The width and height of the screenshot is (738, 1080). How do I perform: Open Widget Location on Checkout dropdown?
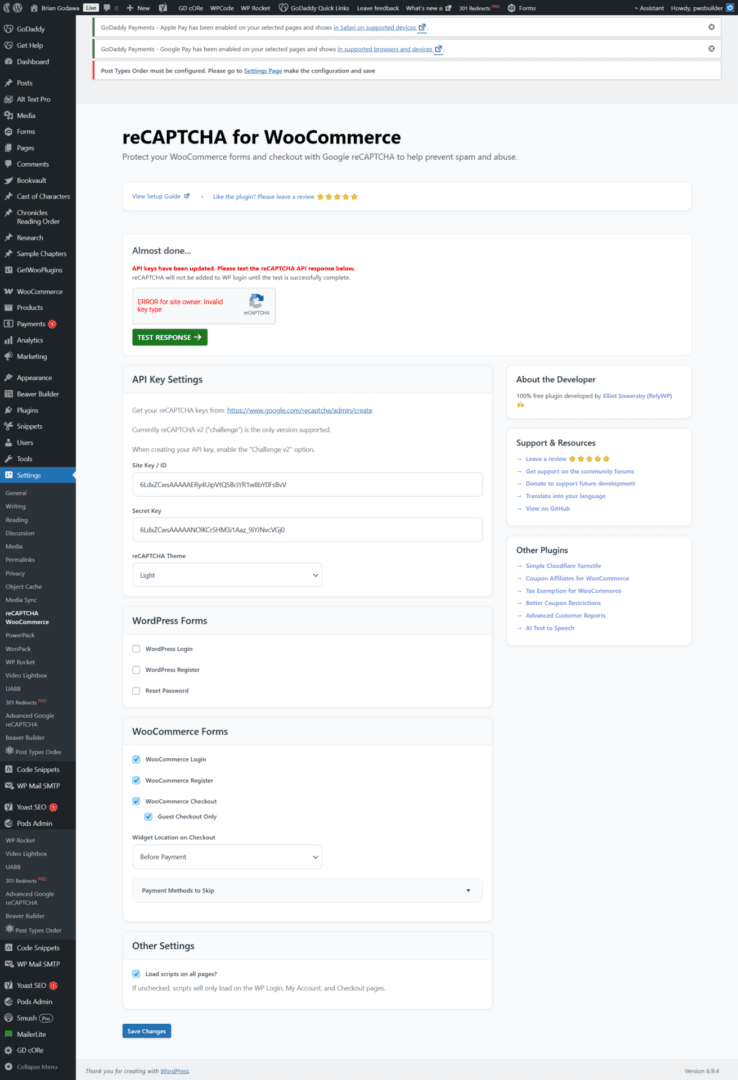(227, 857)
